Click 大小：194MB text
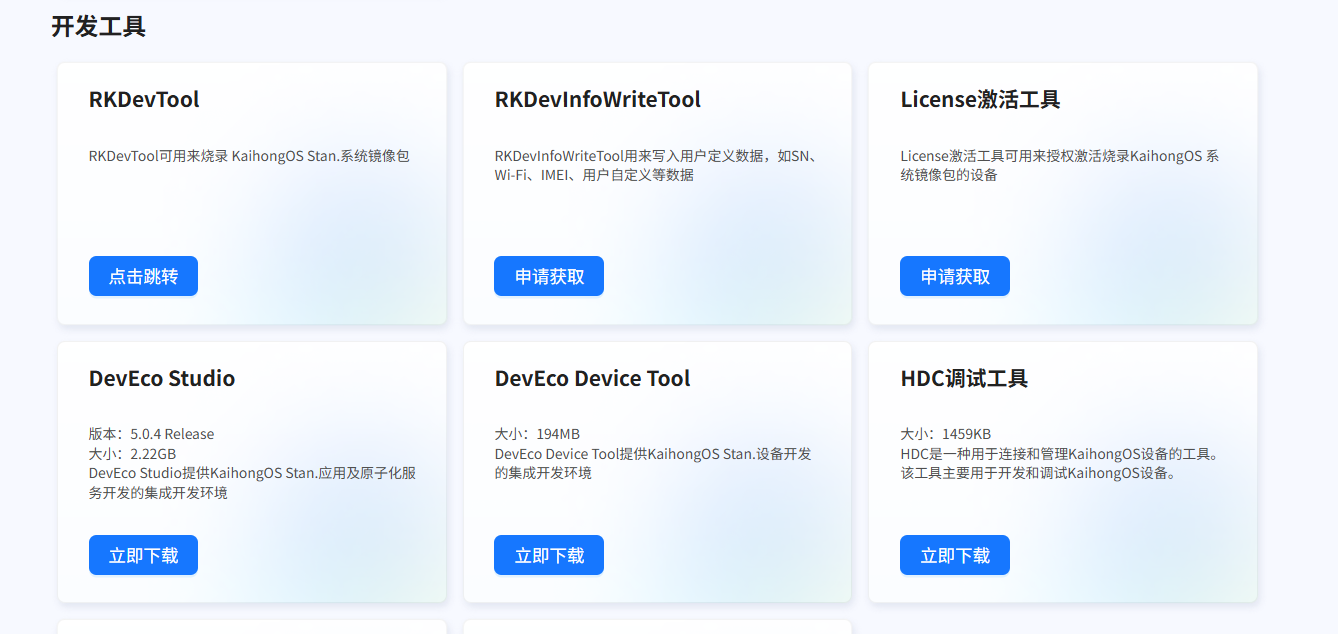Viewport: 1338px width, 634px height. click(537, 434)
